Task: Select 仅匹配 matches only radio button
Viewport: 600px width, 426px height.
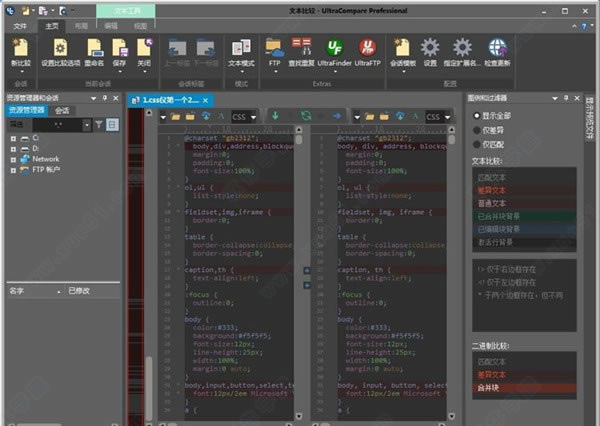Action: (x=476, y=144)
